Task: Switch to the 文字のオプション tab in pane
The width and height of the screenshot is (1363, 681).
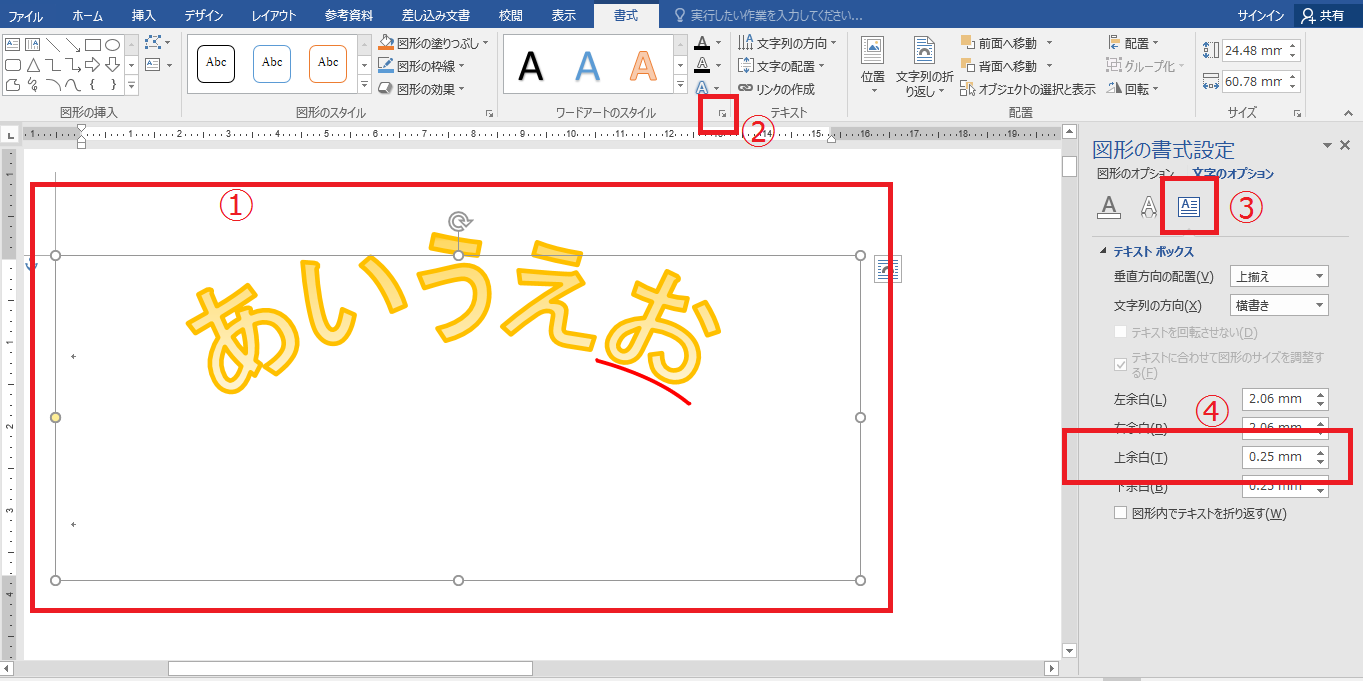Action: click(1233, 174)
